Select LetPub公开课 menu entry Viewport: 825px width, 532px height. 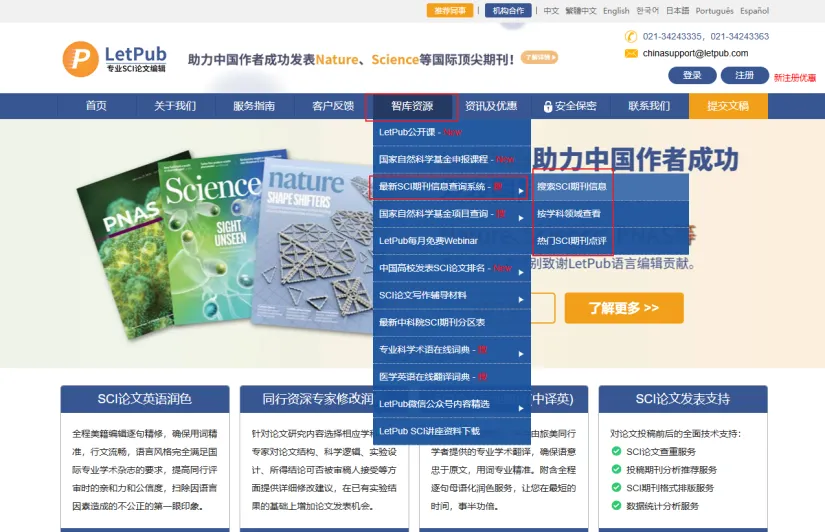click(x=452, y=132)
